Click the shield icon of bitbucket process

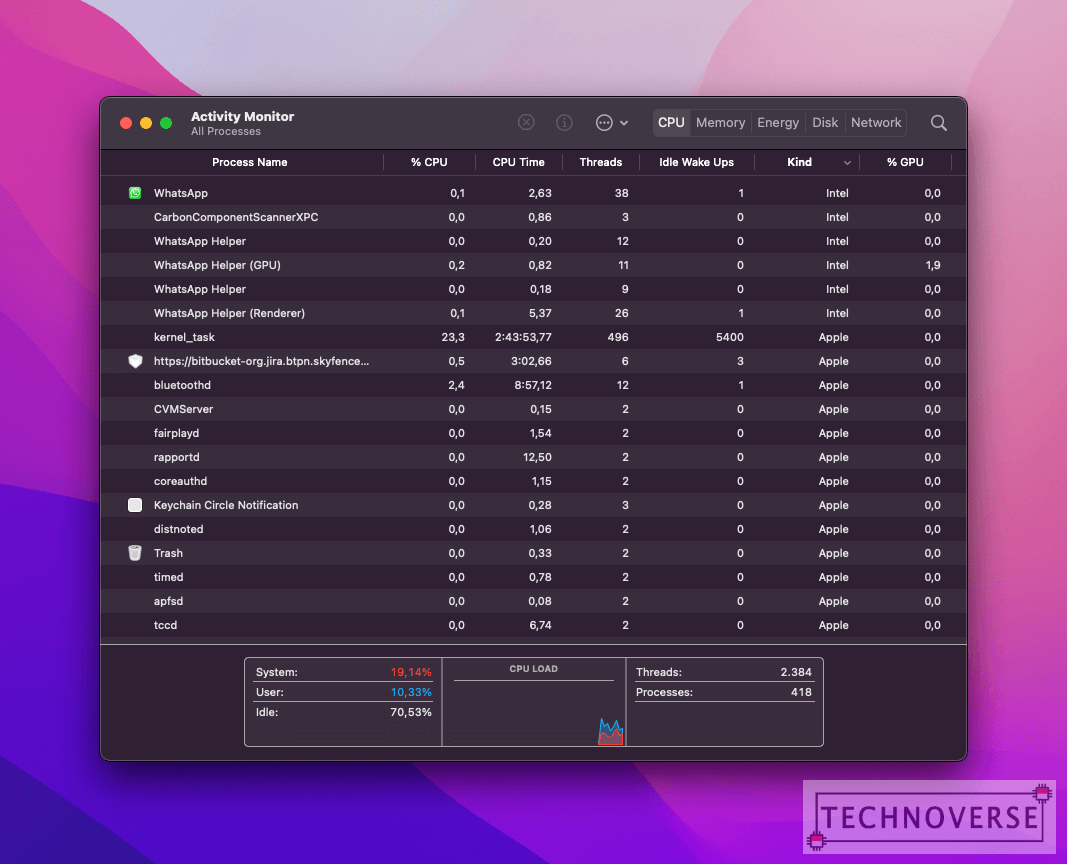coord(135,361)
